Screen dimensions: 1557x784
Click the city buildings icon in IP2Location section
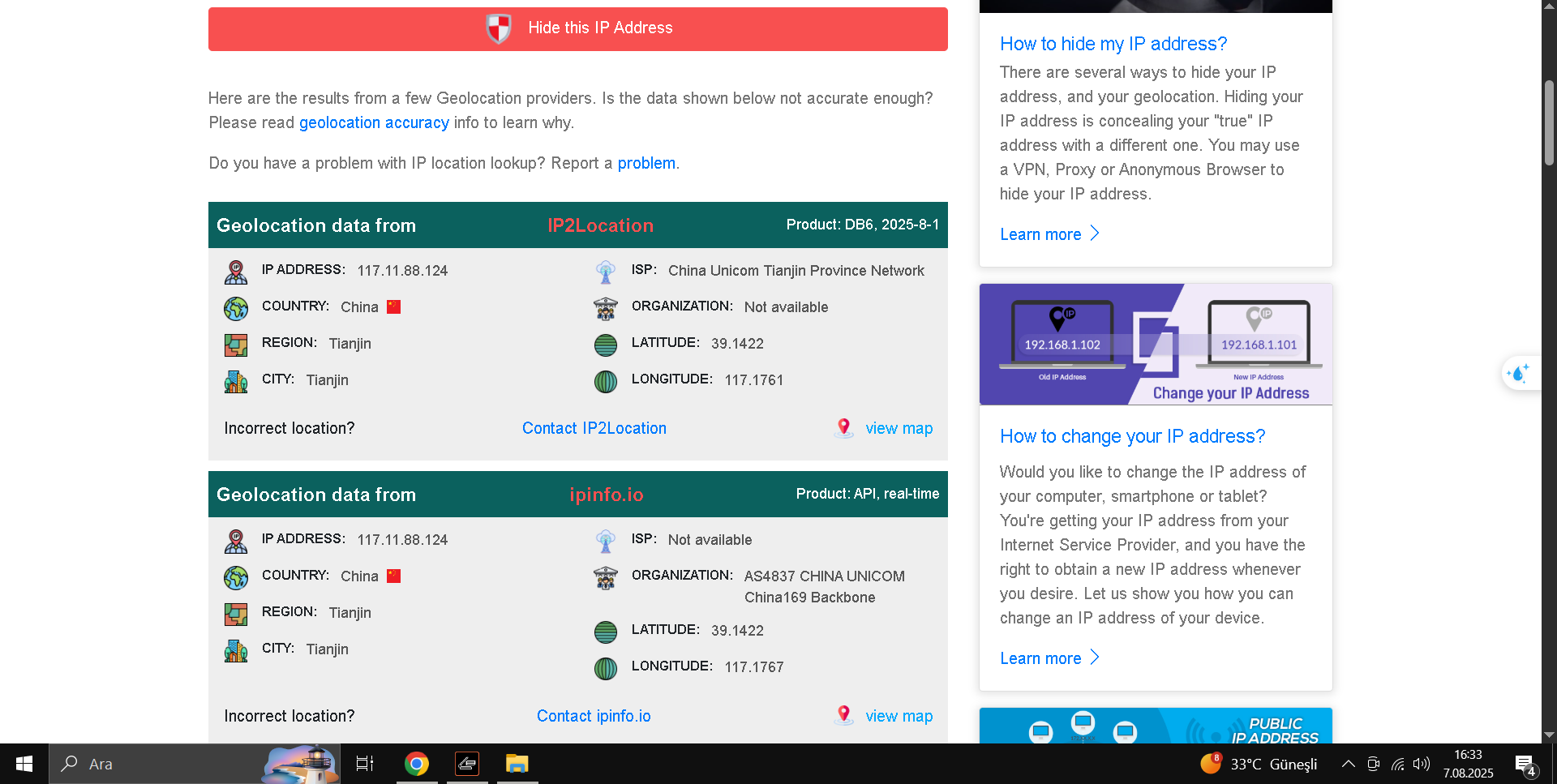236,381
